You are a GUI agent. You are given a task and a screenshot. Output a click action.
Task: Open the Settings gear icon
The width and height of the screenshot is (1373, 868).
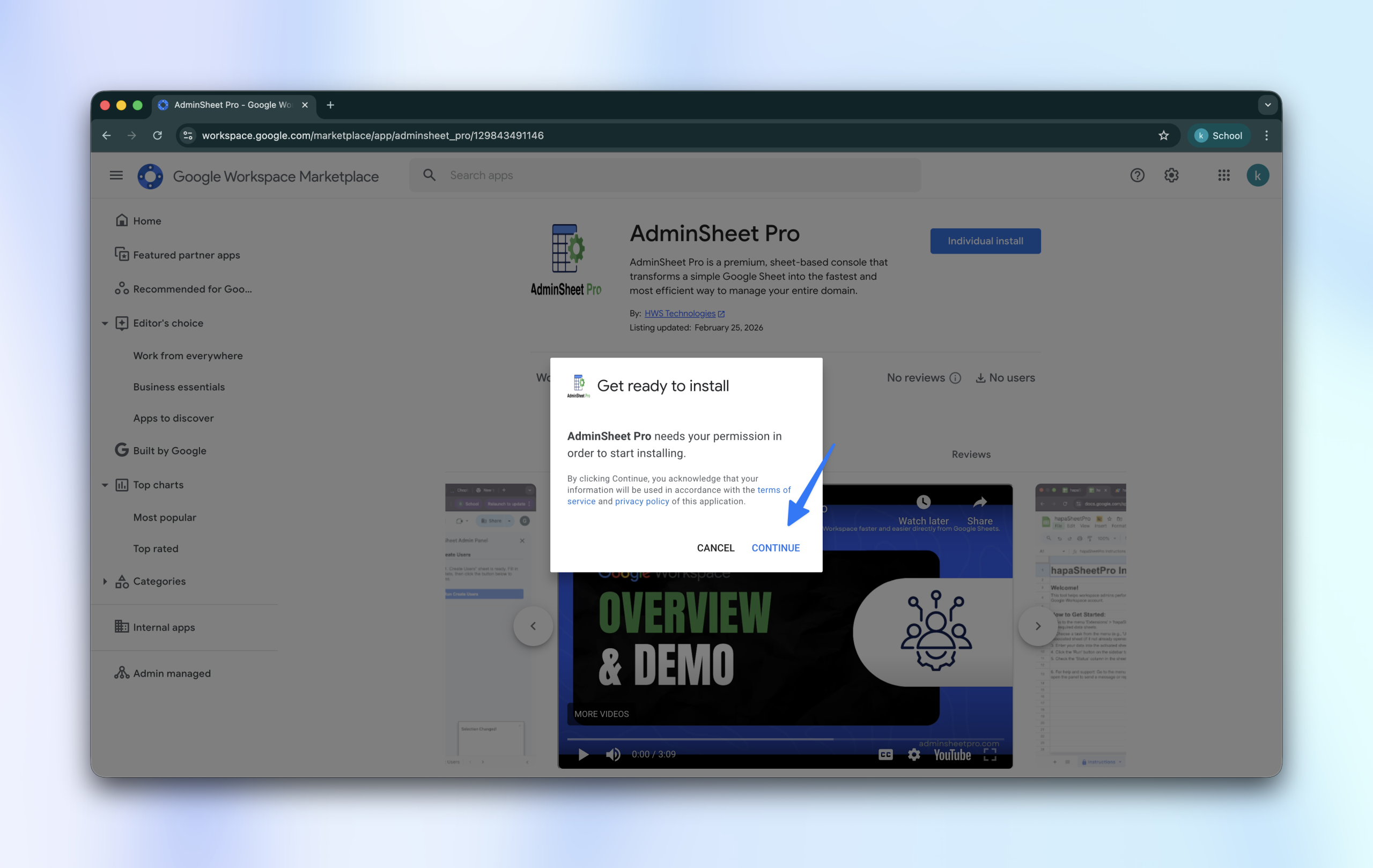1171,175
